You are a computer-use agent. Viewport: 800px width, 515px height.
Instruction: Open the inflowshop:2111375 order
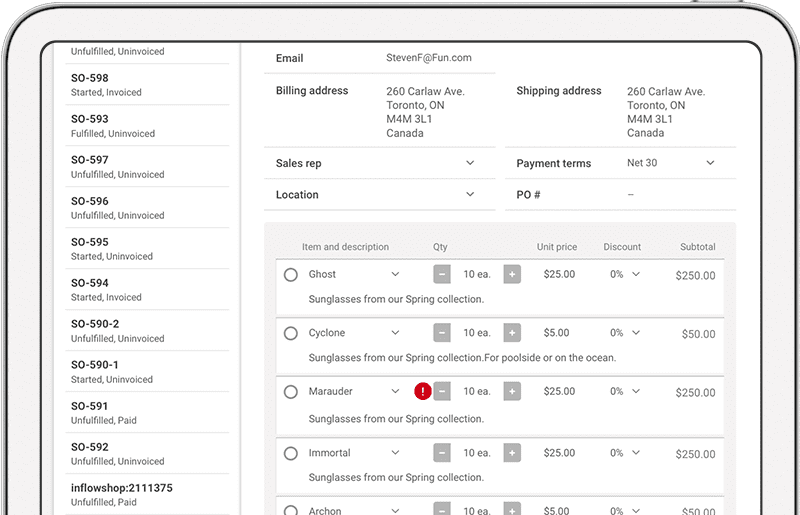[147, 494]
